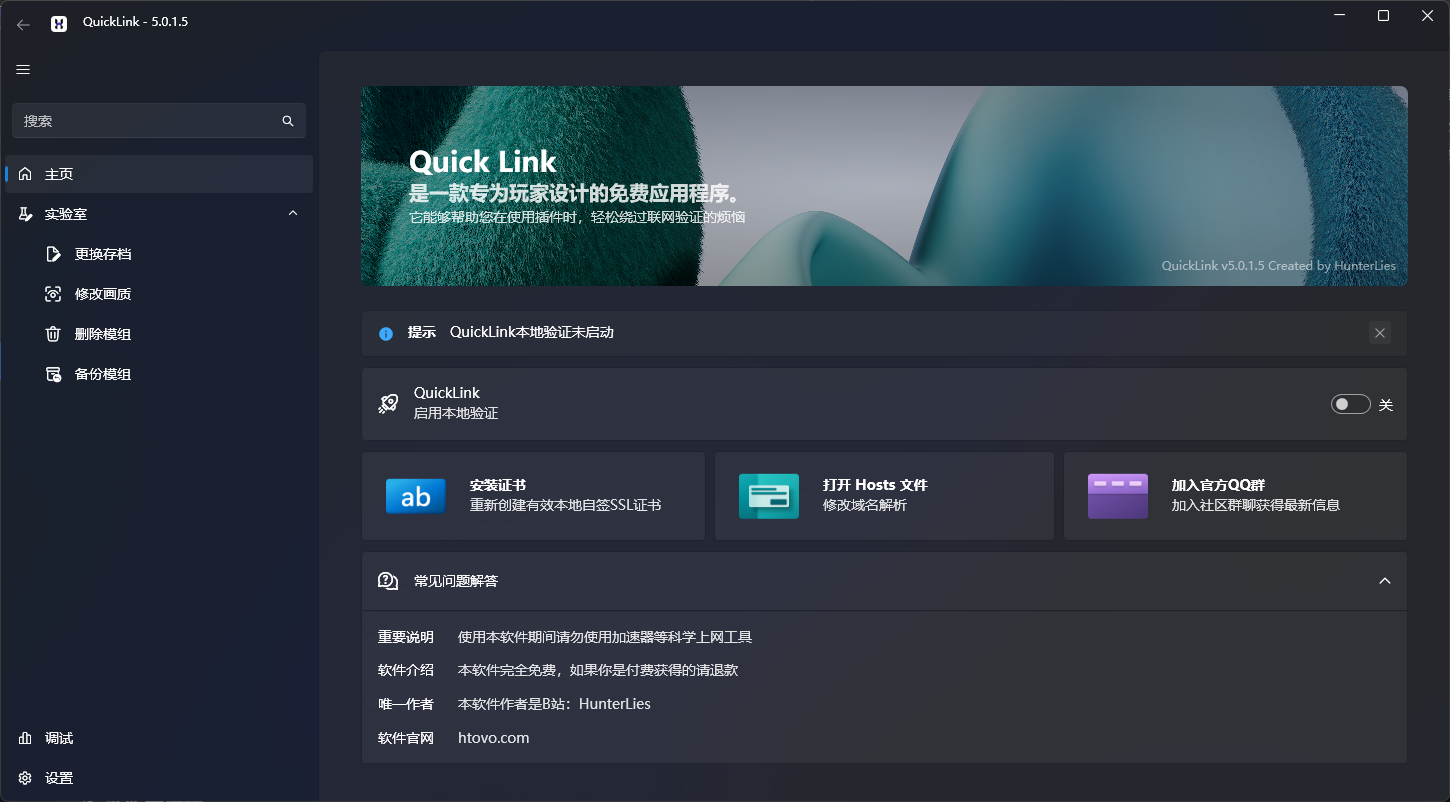Enable the 启用本地验证 toggle switch
Screen dimensions: 1450x802
click(1351, 404)
